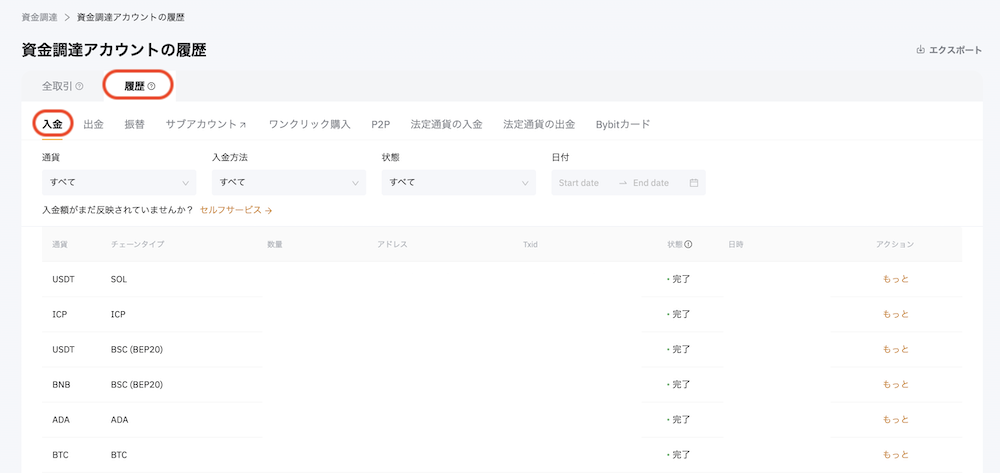Click もっと in the USDT BSC (BEP20) row
The width and height of the screenshot is (1000, 473).
[895, 349]
